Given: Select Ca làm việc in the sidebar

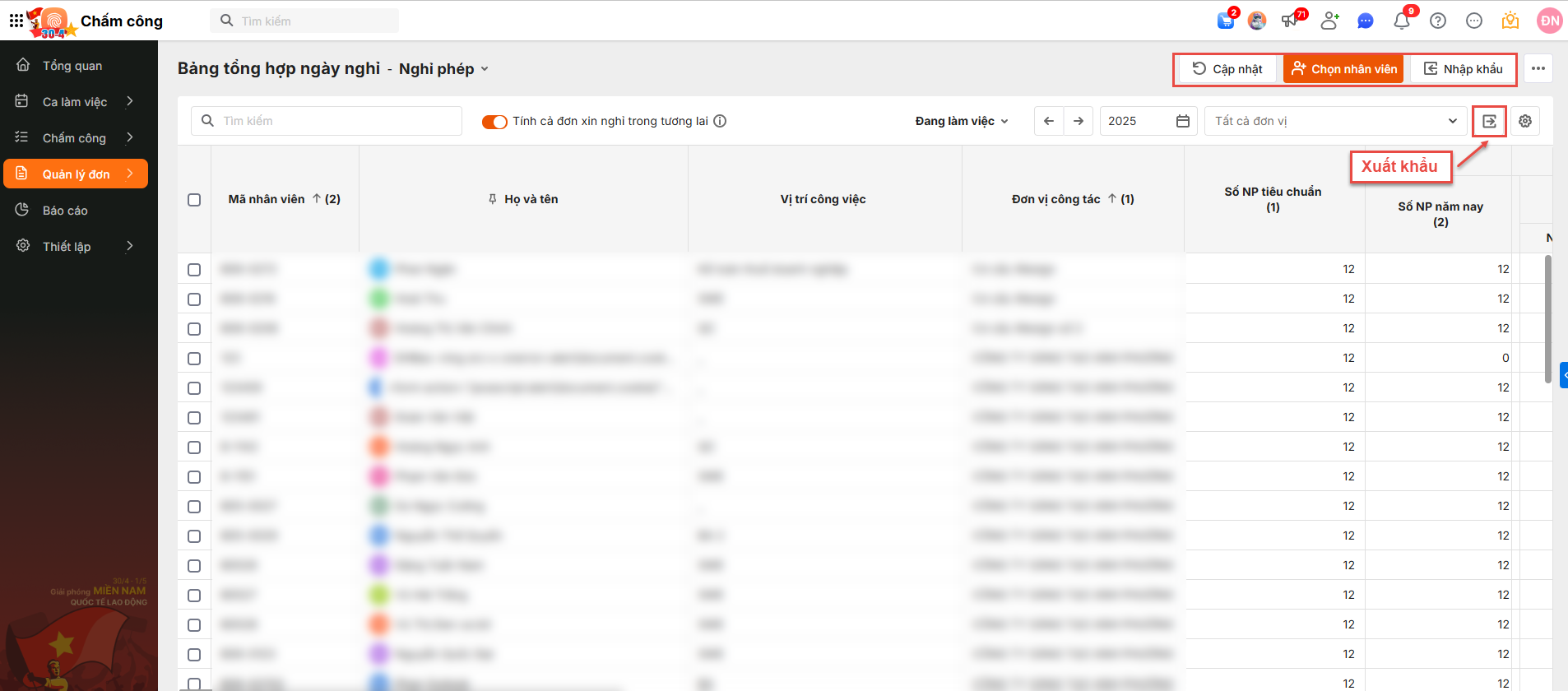Looking at the screenshot, I should coord(75,102).
